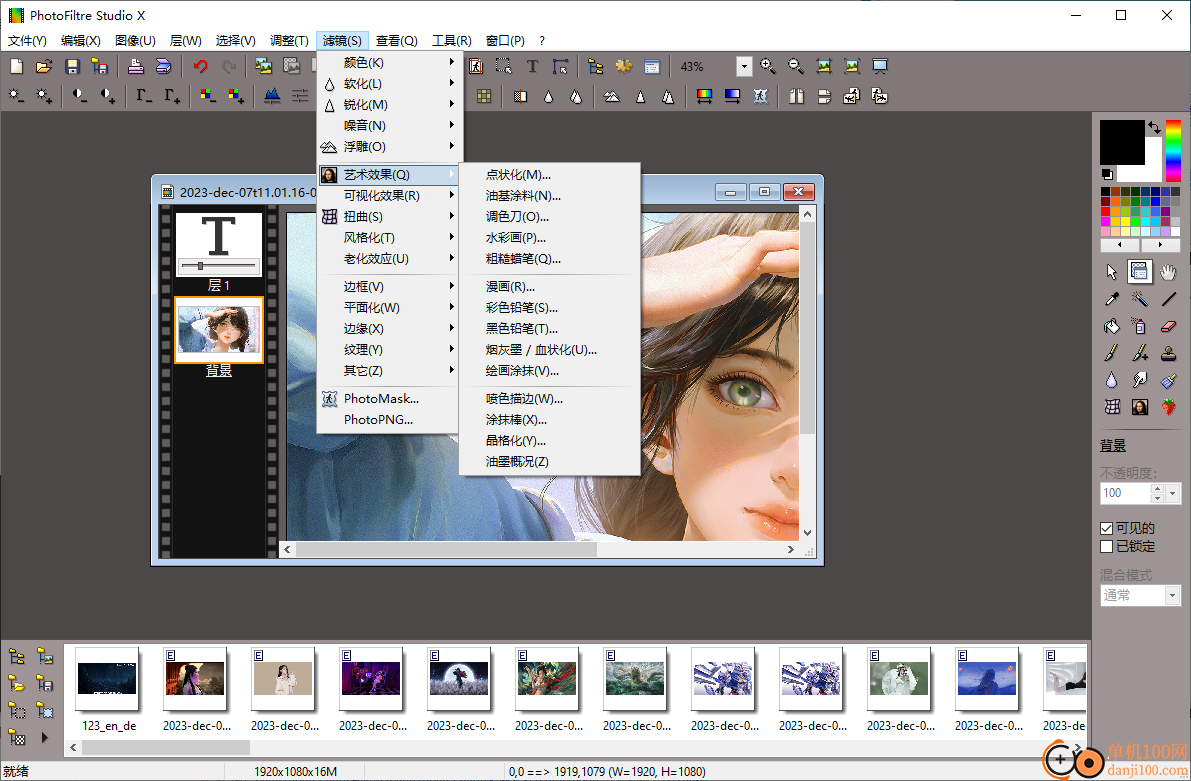Open the 混合模式 blend mode dropdown
This screenshot has width=1191, height=781.
(1172, 595)
